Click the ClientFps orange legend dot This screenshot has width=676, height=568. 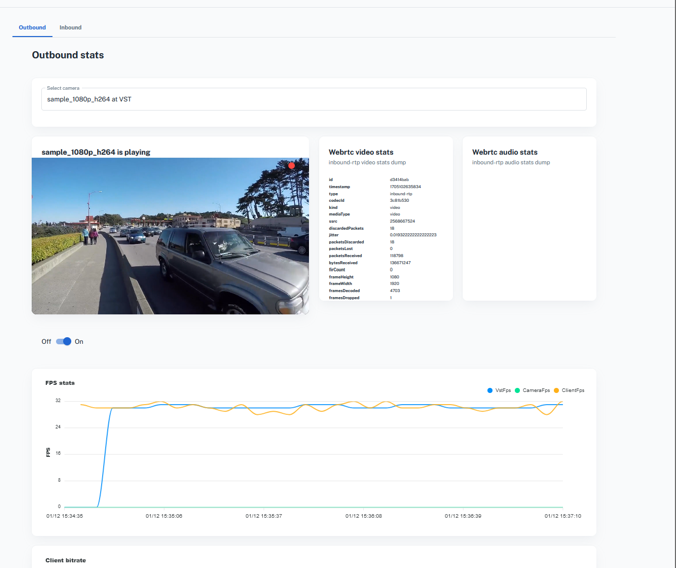tap(556, 390)
